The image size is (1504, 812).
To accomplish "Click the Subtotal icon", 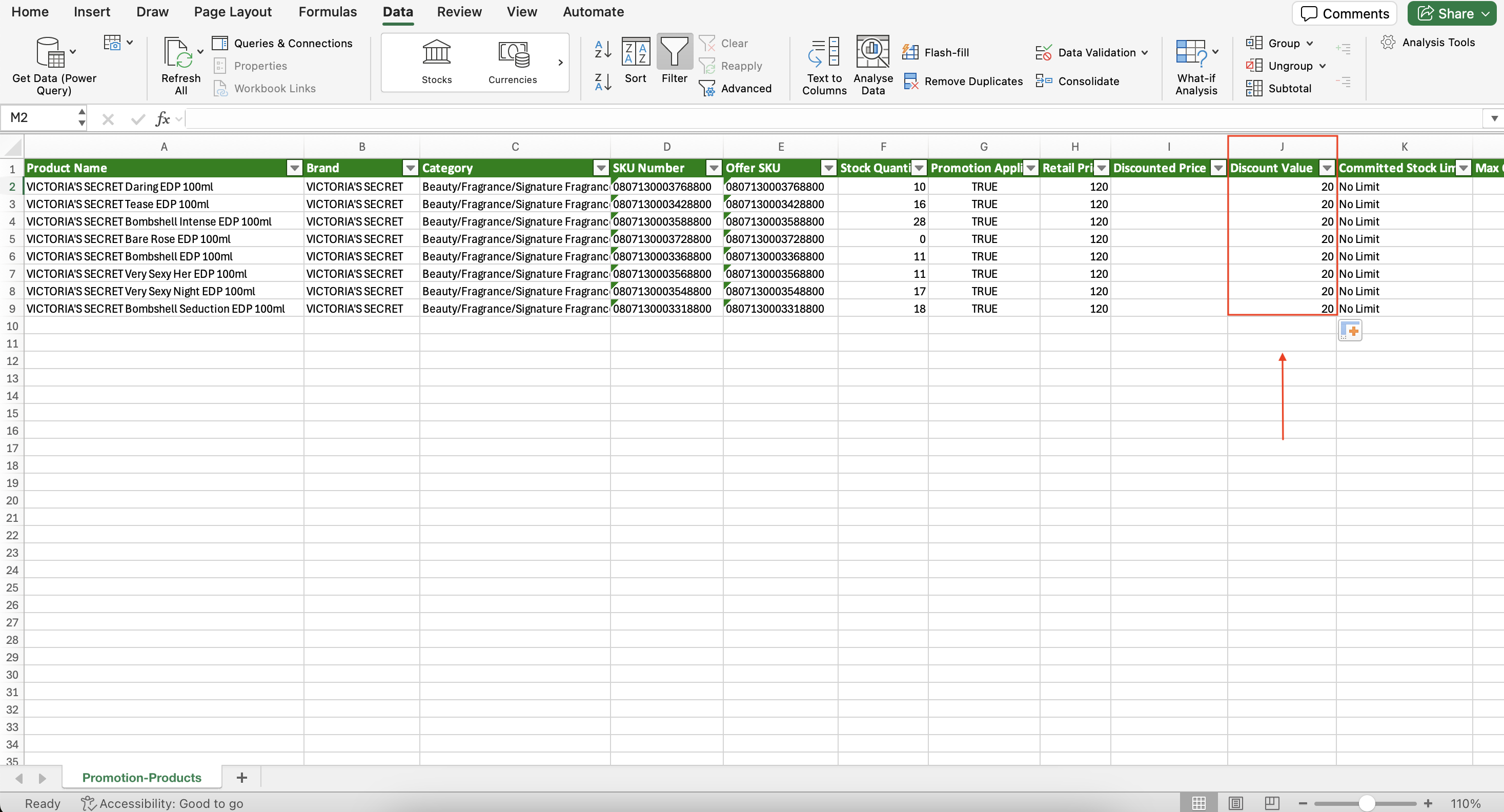I will (1253, 88).
